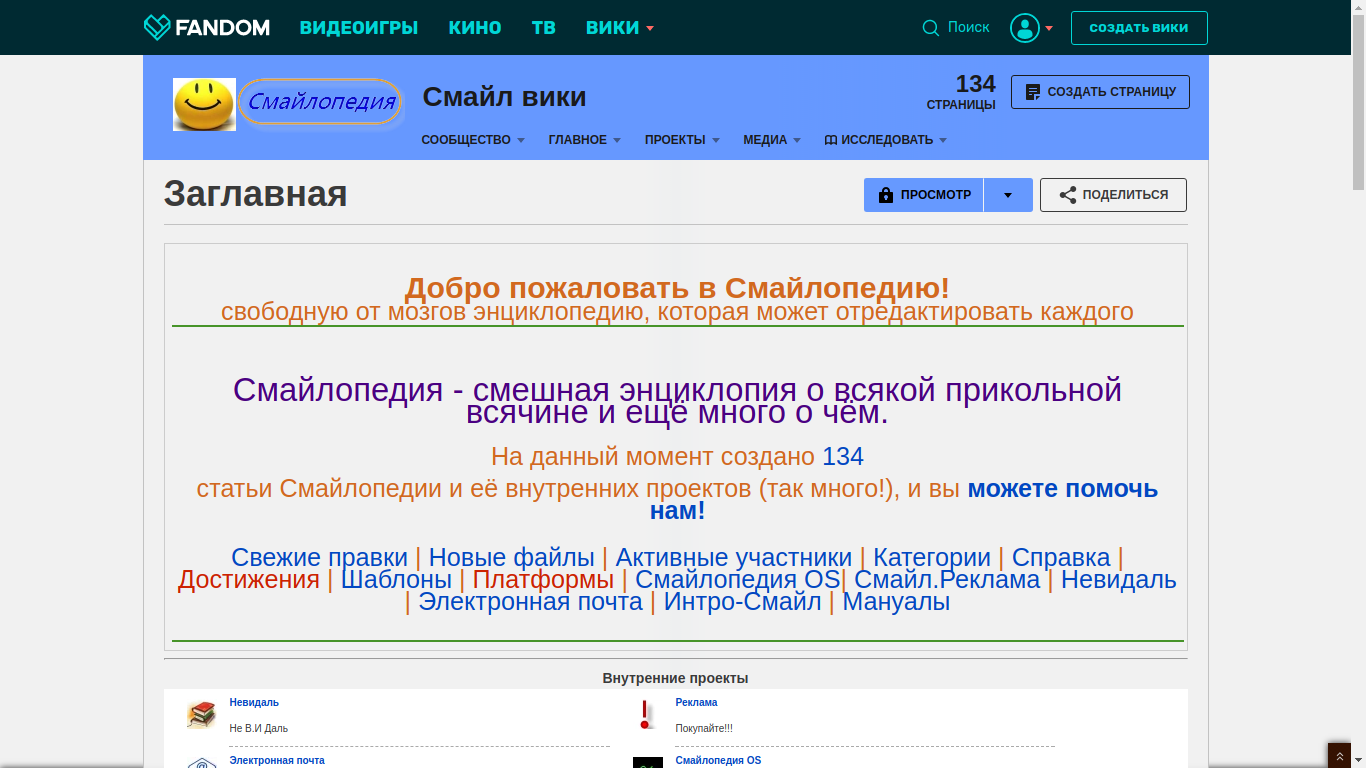Image resolution: width=1366 pixels, height=768 pixels.
Task: Click the 134 article count link
Action: (843, 457)
